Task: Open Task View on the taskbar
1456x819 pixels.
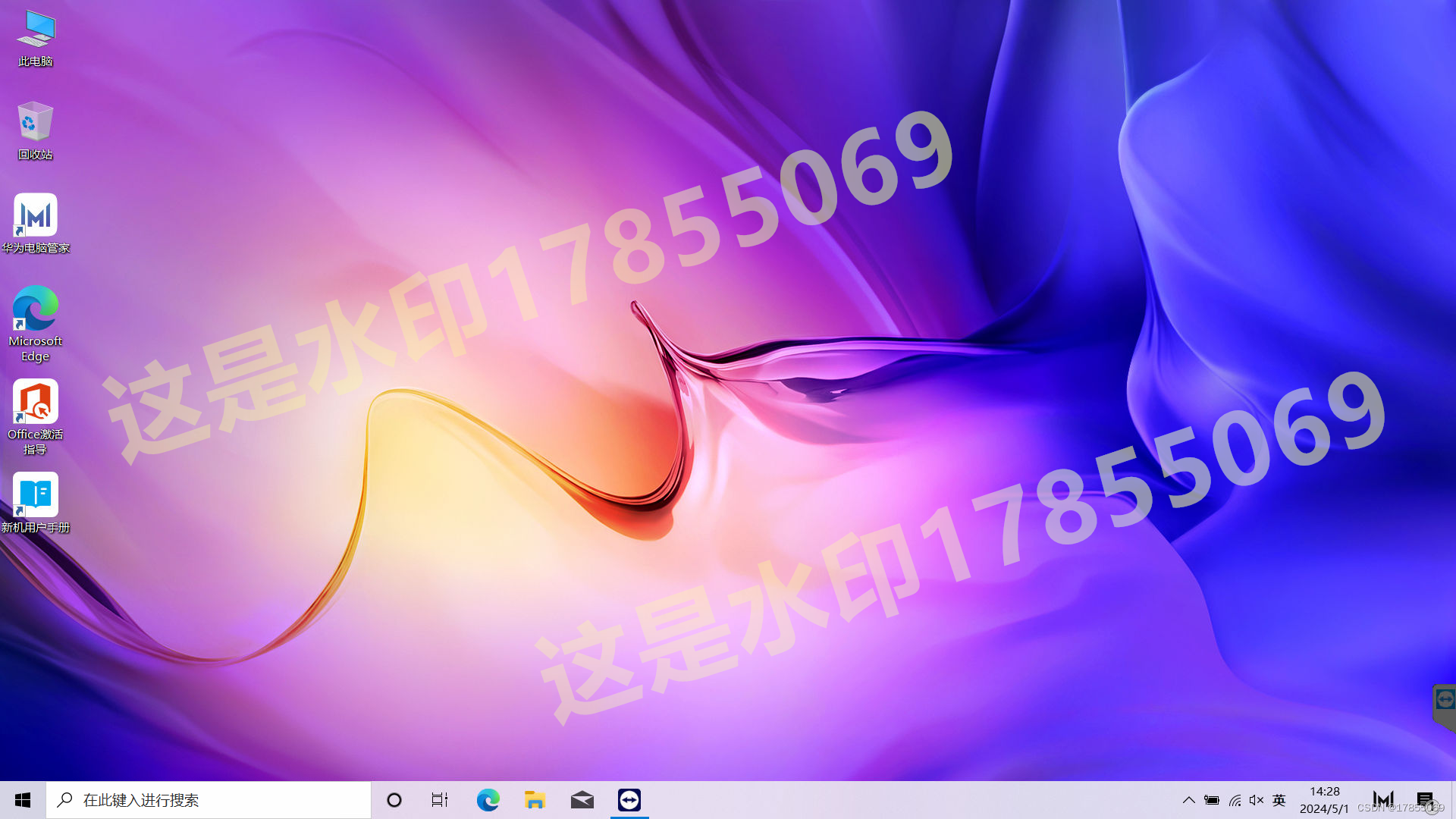Action: pos(440,800)
